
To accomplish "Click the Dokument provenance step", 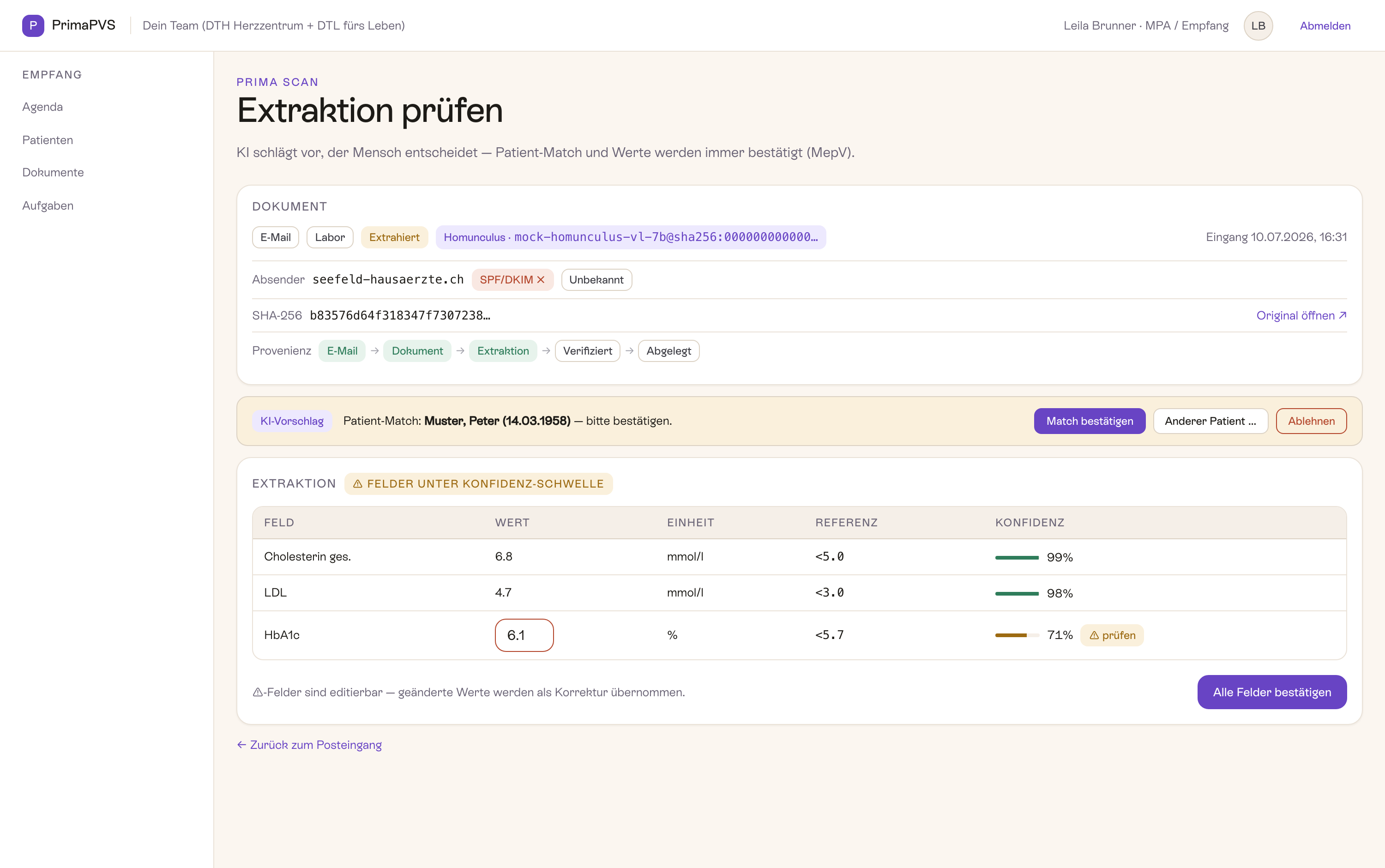I will pos(417,351).
